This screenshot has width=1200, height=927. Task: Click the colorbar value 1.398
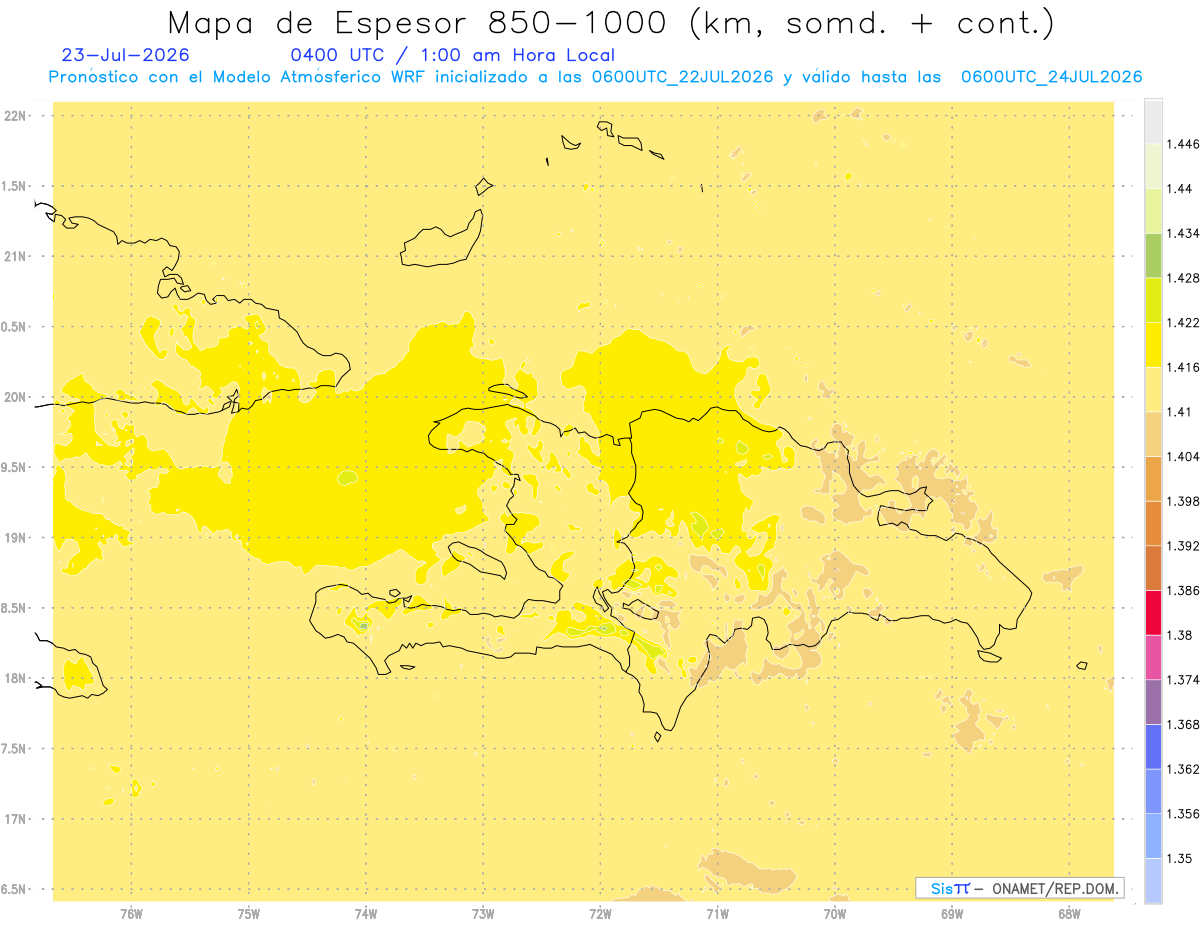coord(1183,501)
